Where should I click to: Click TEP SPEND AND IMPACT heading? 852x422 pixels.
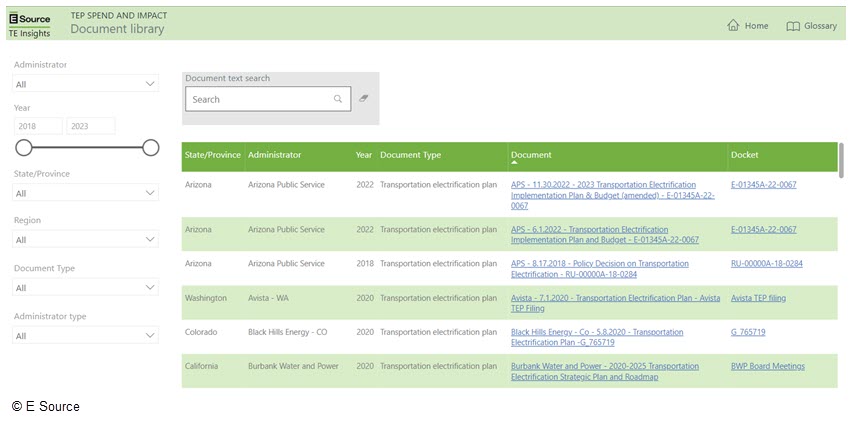(119, 15)
